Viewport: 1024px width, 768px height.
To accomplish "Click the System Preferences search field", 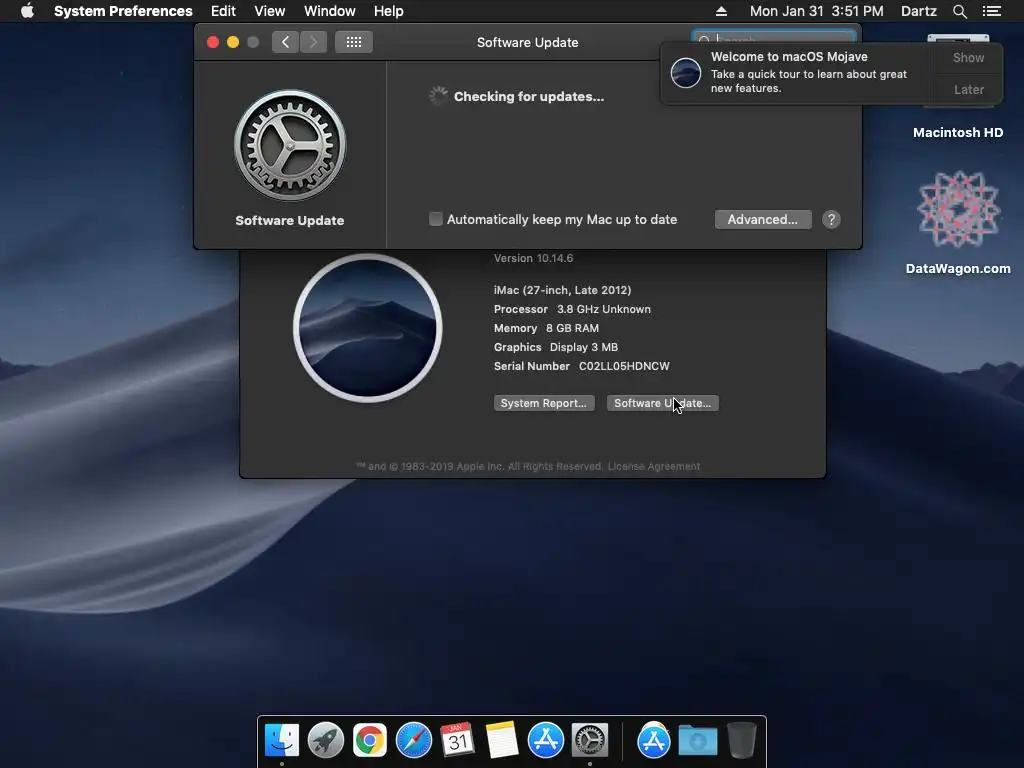I will [x=774, y=37].
